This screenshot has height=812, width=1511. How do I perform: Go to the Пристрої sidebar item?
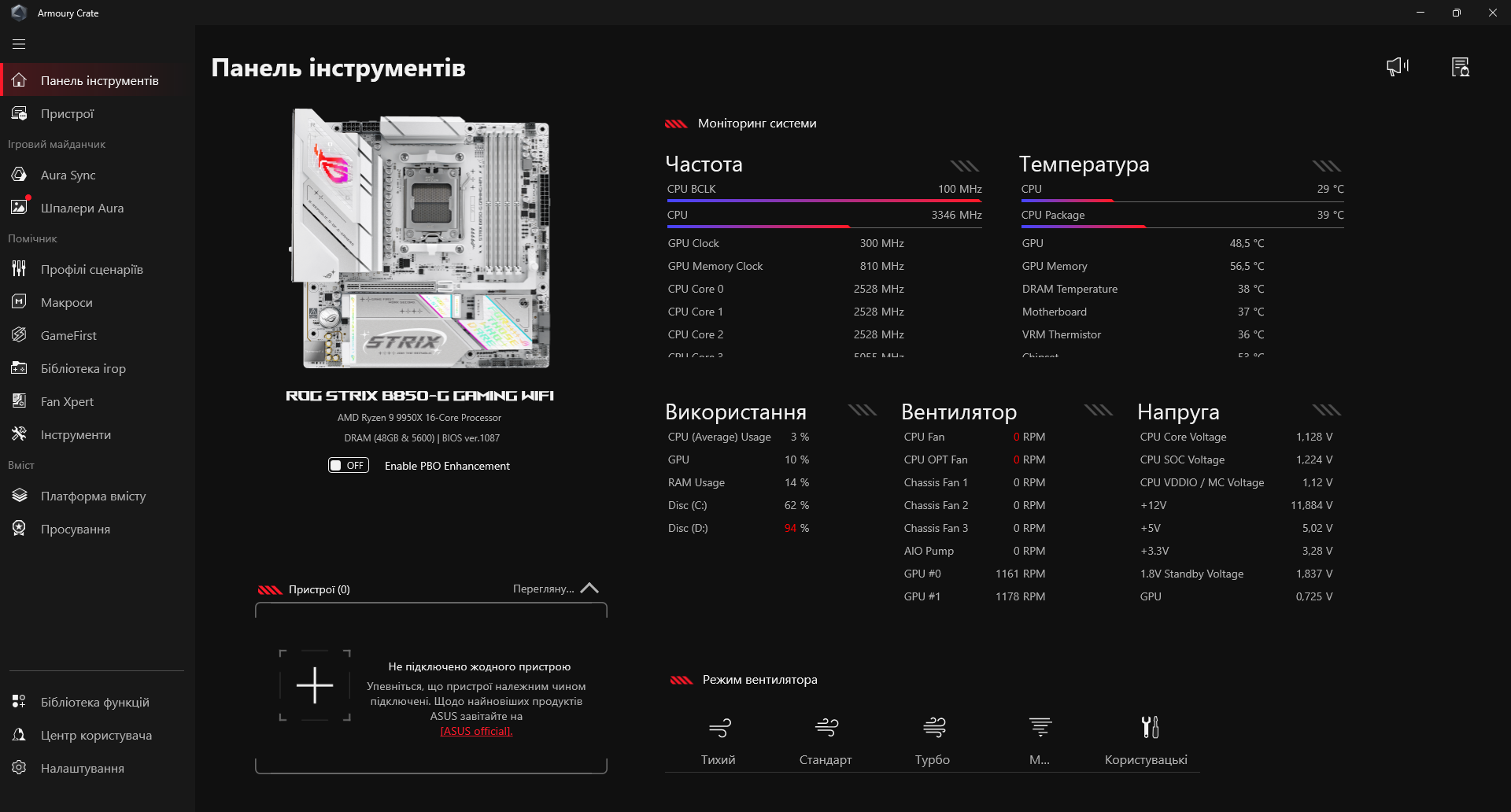pos(98,113)
